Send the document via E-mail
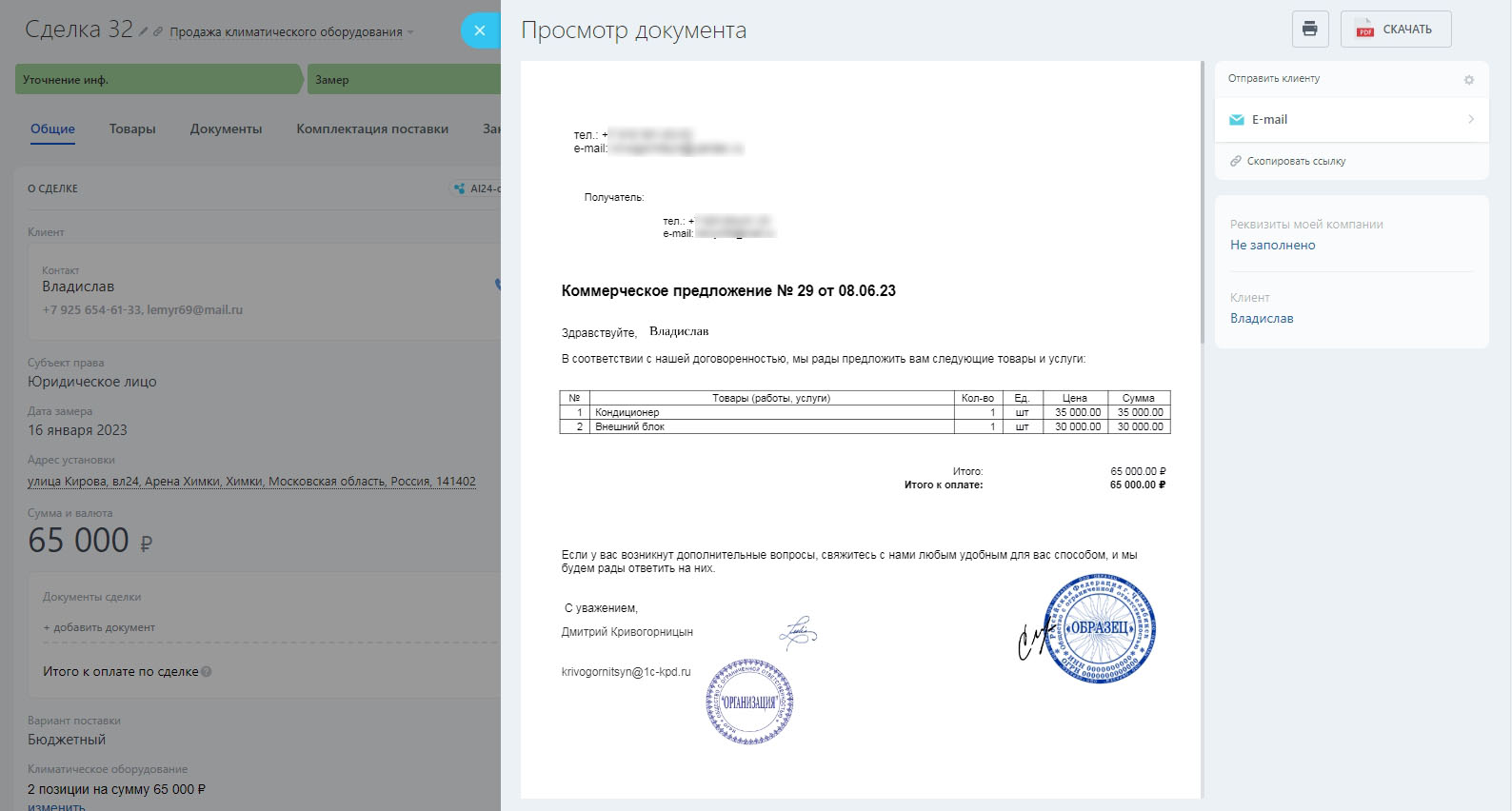Screen dimensions: 1512x811 1352,120
